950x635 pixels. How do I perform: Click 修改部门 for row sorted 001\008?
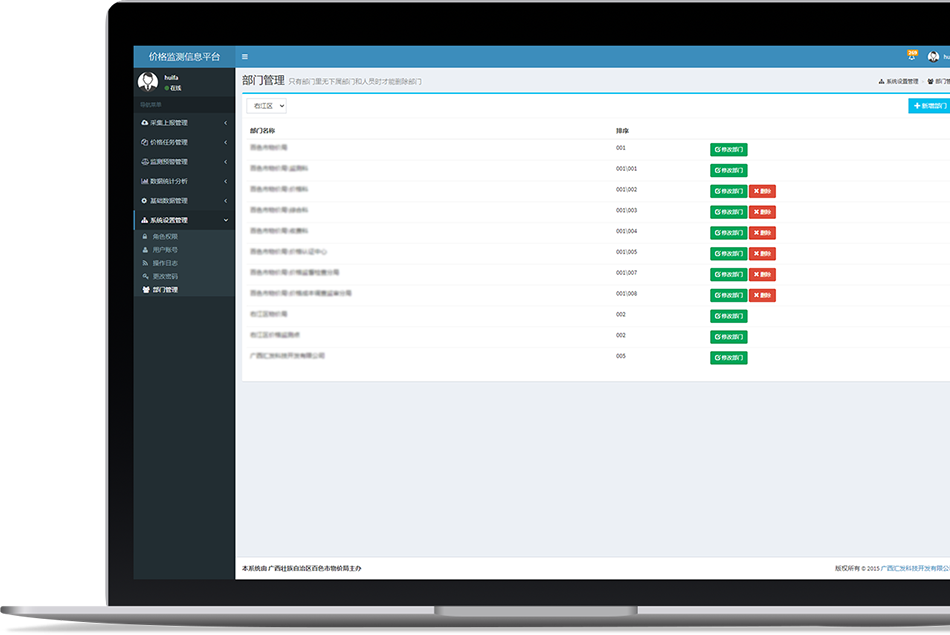[x=728, y=295]
